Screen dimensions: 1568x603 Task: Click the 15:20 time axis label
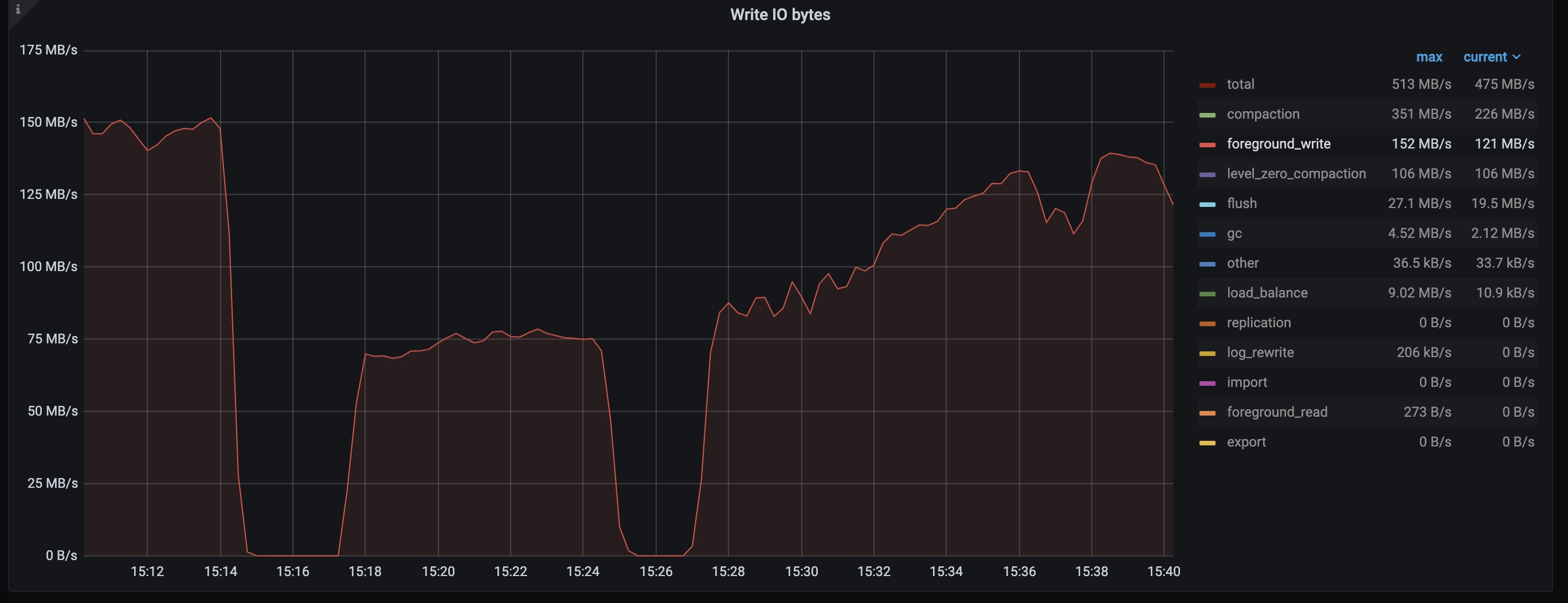pos(438,571)
